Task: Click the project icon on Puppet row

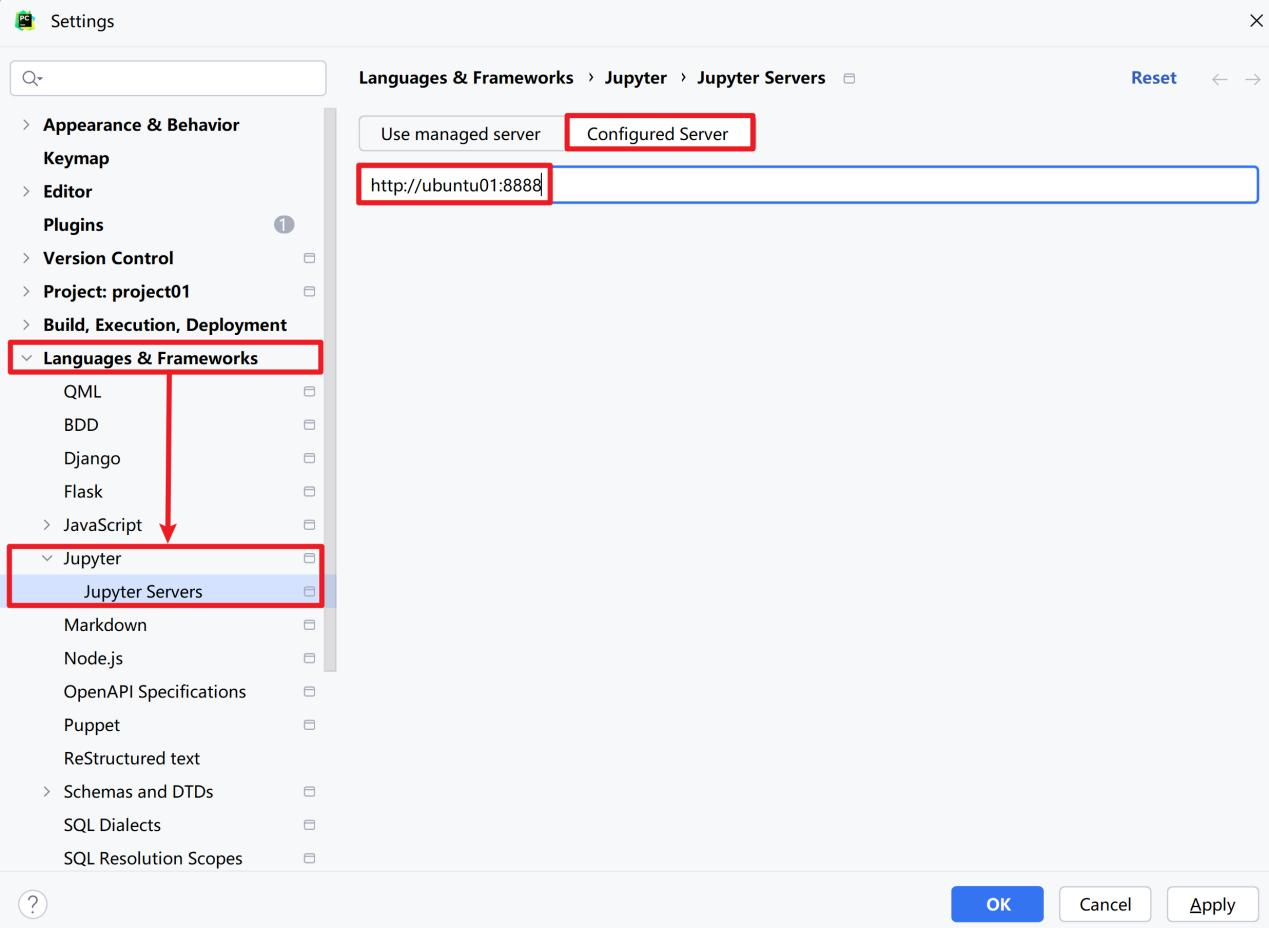Action: tap(309, 725)
